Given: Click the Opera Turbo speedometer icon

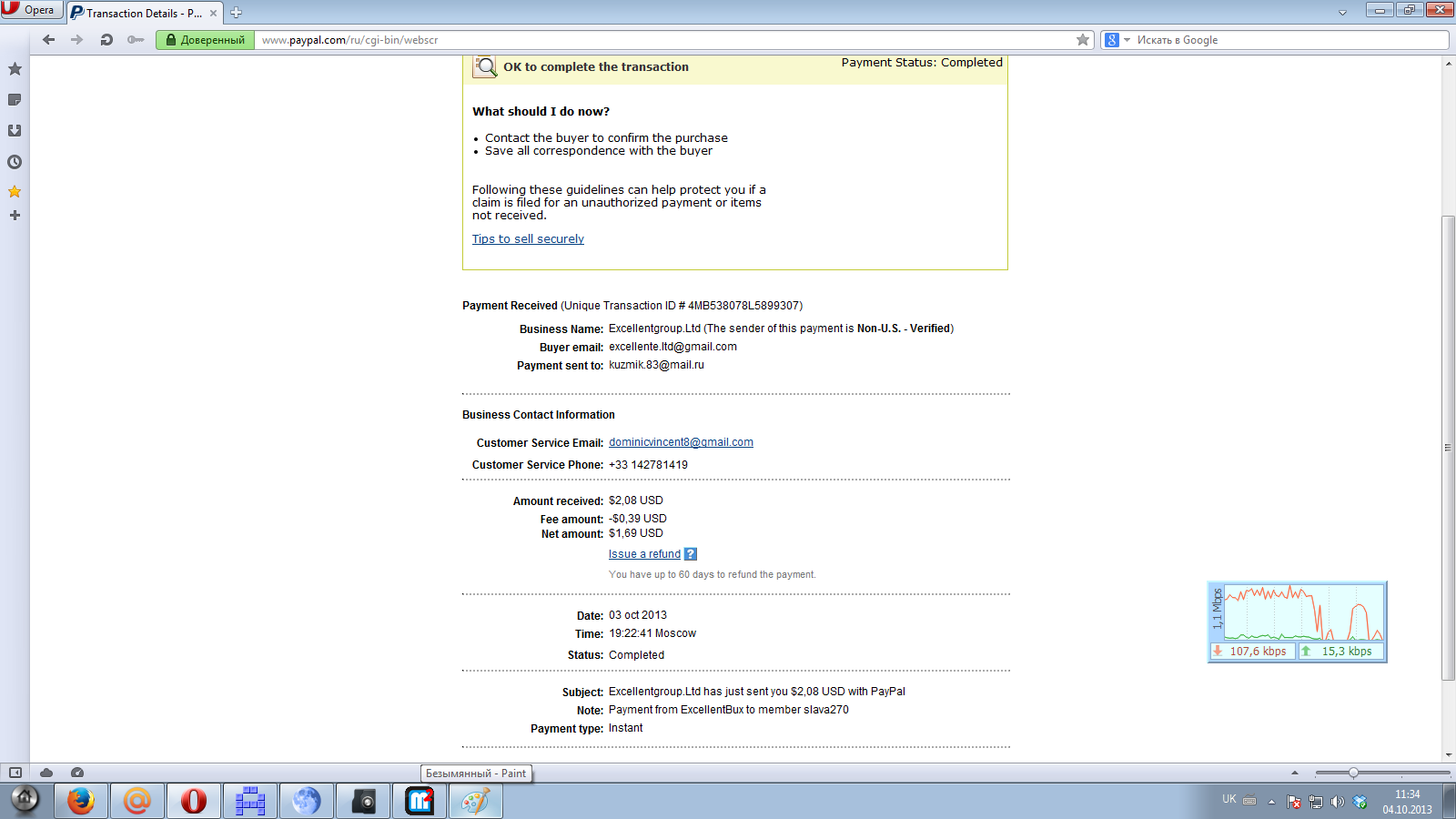Looking at the screenshot, I should (x=77, y=773).
